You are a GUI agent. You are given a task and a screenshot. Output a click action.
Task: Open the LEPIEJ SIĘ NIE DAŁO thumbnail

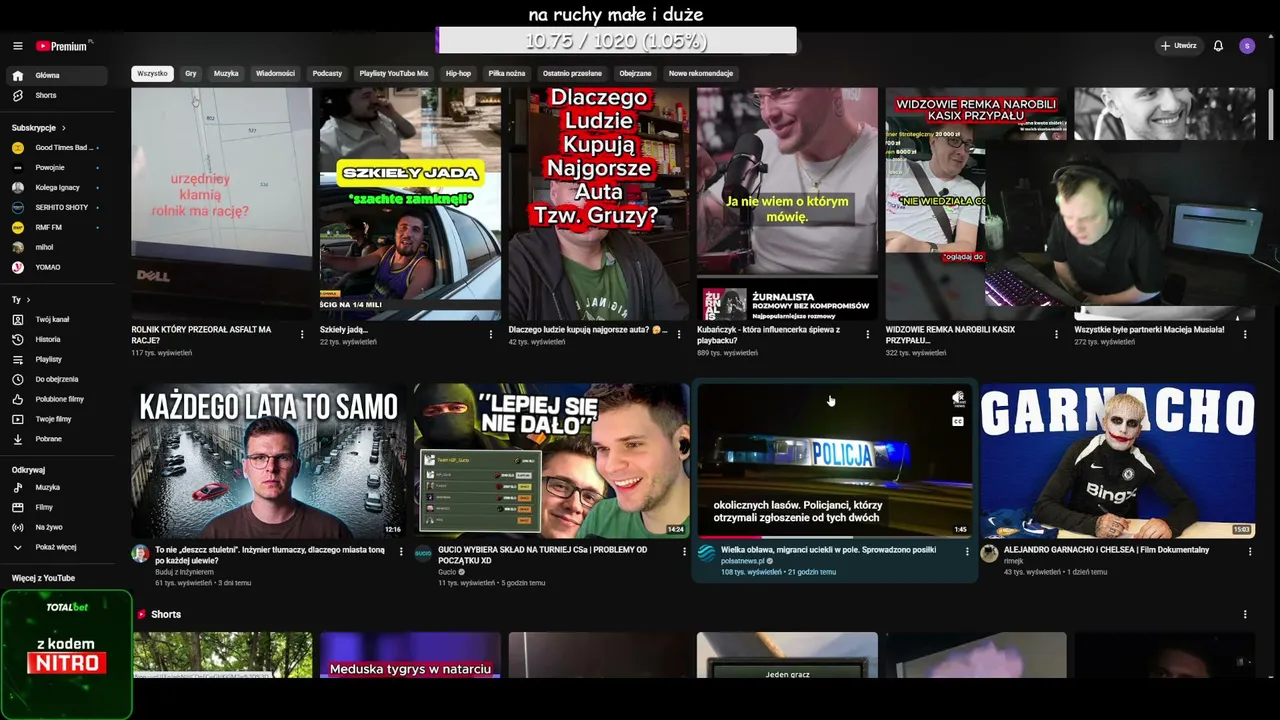[x=551, y=461]
